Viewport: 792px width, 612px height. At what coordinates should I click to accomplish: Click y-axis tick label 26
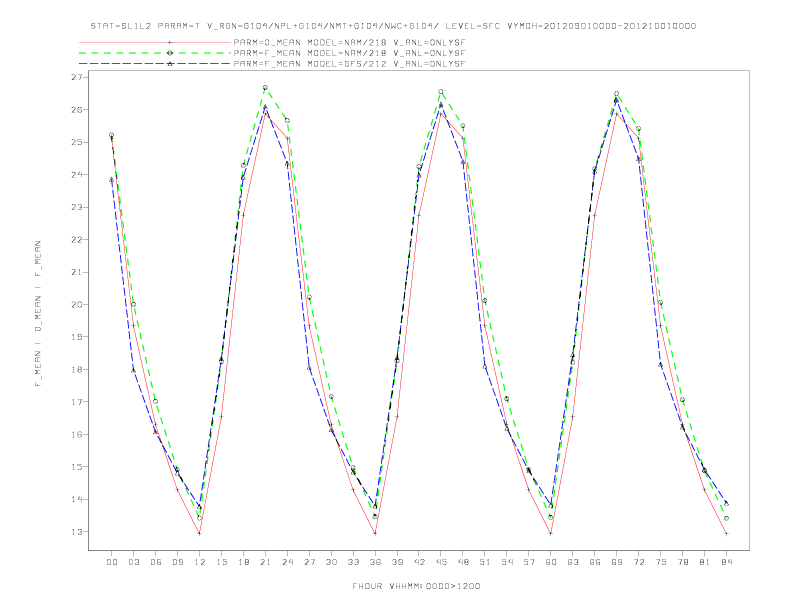(x=77, y=110)
